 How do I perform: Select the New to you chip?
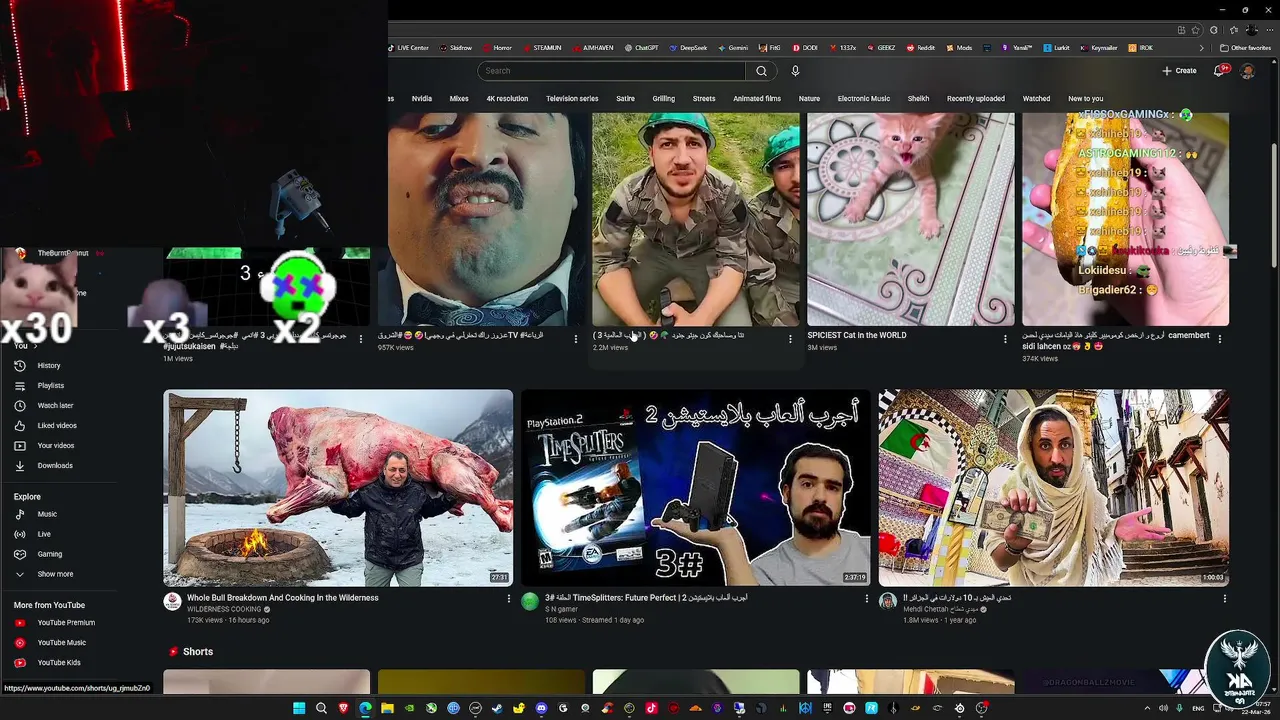(1085, 99)
